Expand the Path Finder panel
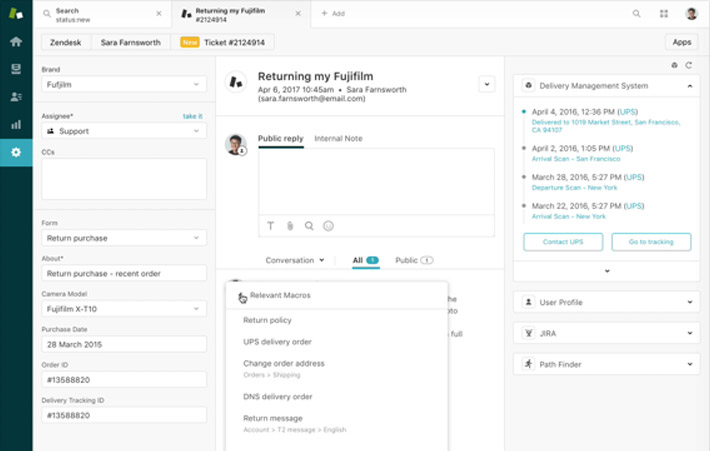 pyautogui.click(x=690, y=364)
